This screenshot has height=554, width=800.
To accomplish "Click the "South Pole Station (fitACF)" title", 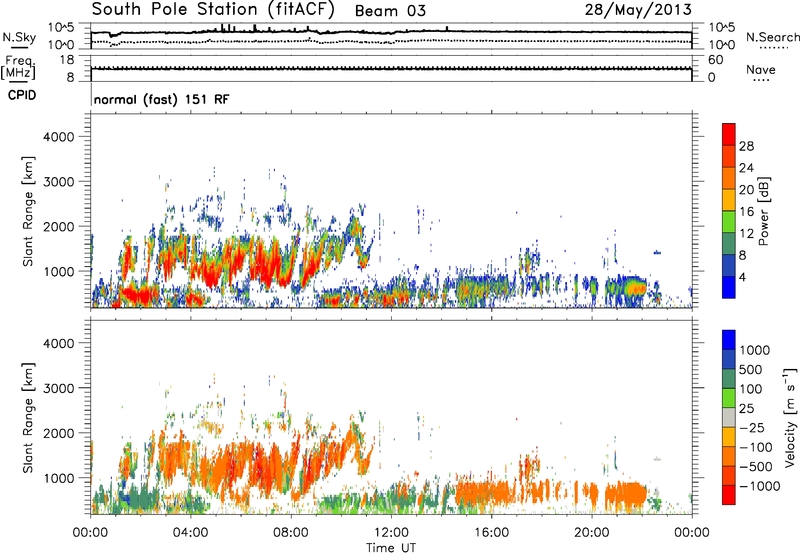I will tap(213, 10).
